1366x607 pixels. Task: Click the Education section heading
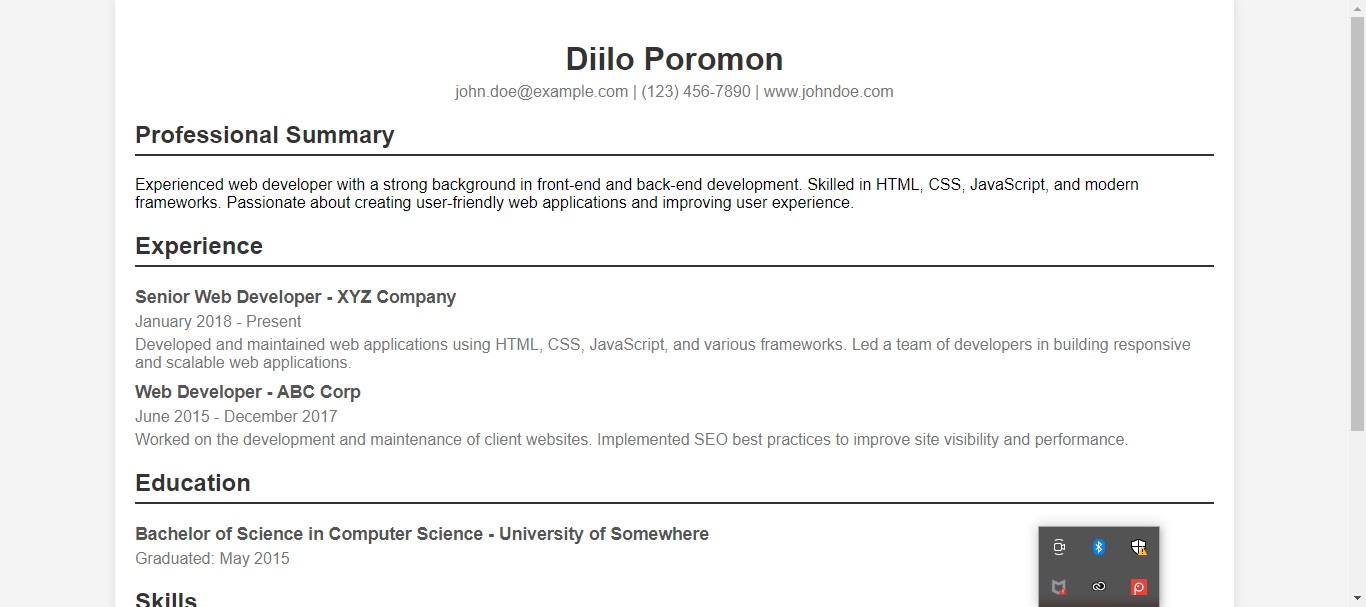193,483
